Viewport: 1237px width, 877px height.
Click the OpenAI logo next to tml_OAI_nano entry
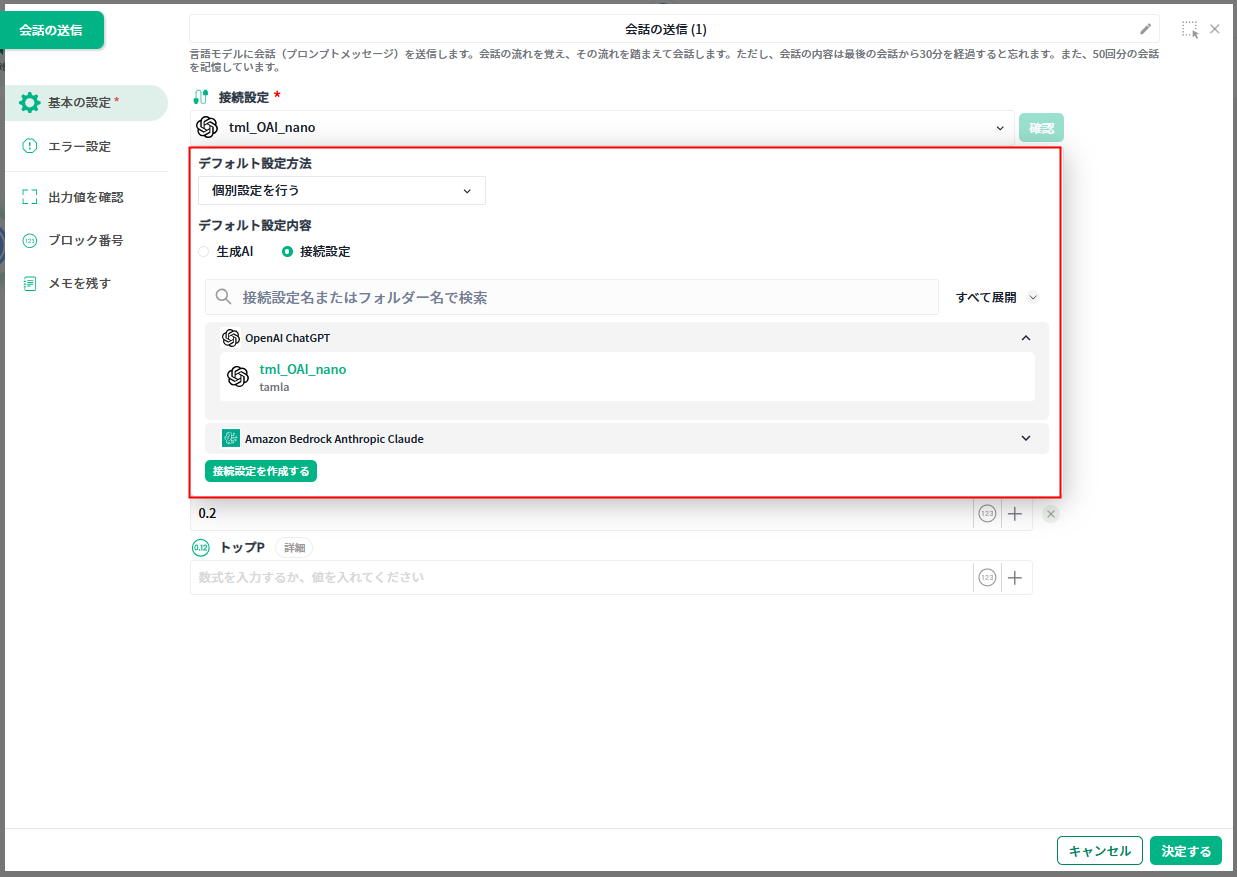[x=238, y=377]
